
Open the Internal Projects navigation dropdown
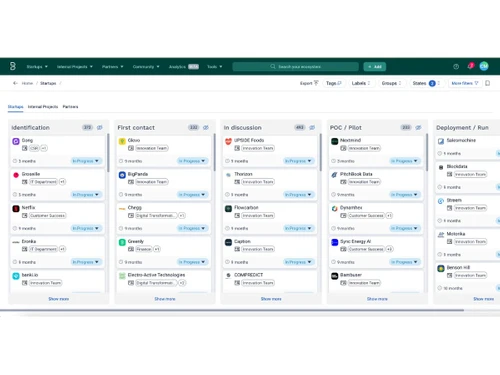[x=75, y=67]
